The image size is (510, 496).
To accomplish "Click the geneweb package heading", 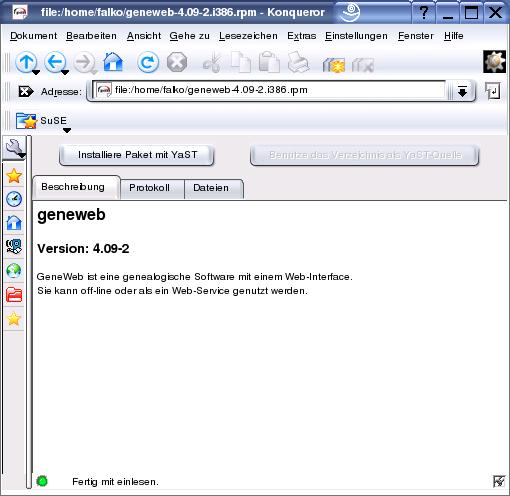I will coord(71,215).
